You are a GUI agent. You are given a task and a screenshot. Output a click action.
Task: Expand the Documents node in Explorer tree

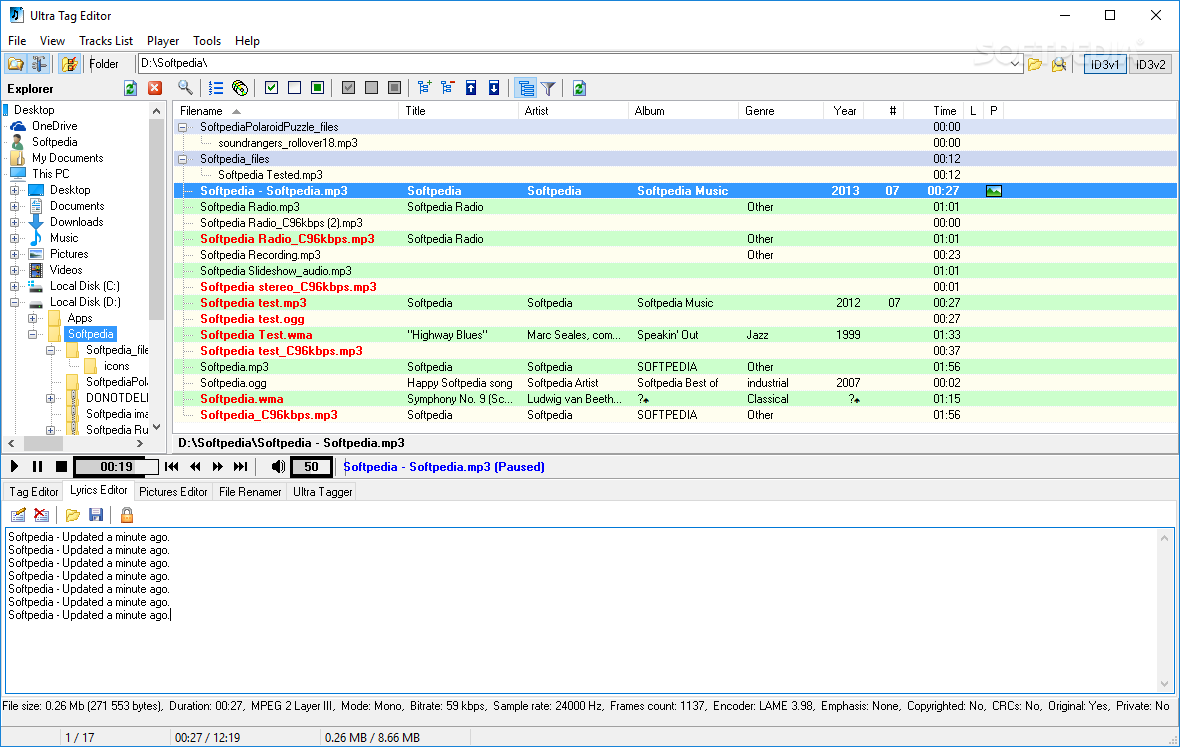14,206
